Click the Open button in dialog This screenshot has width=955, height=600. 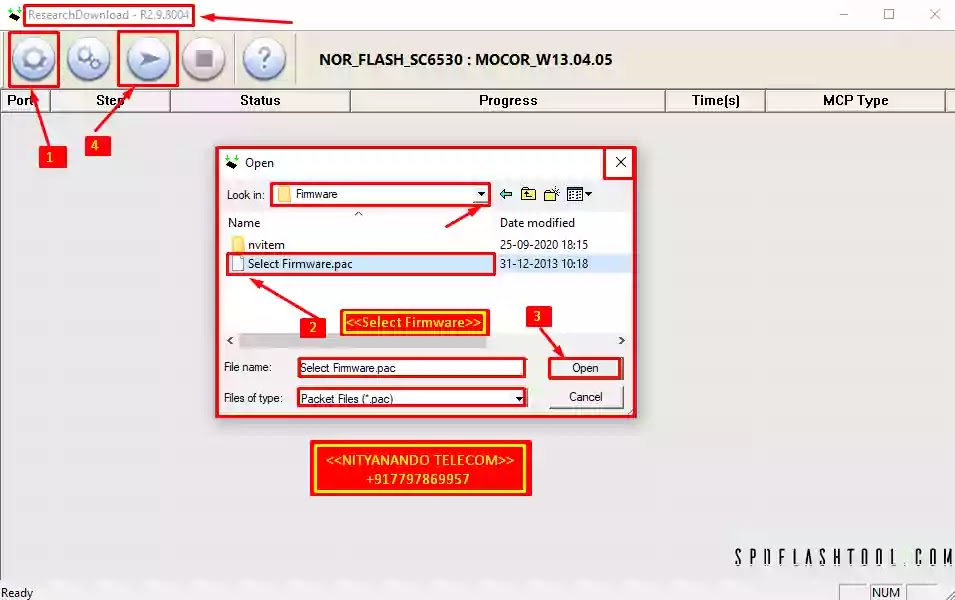pyautogui.click(x=585, y=368)
